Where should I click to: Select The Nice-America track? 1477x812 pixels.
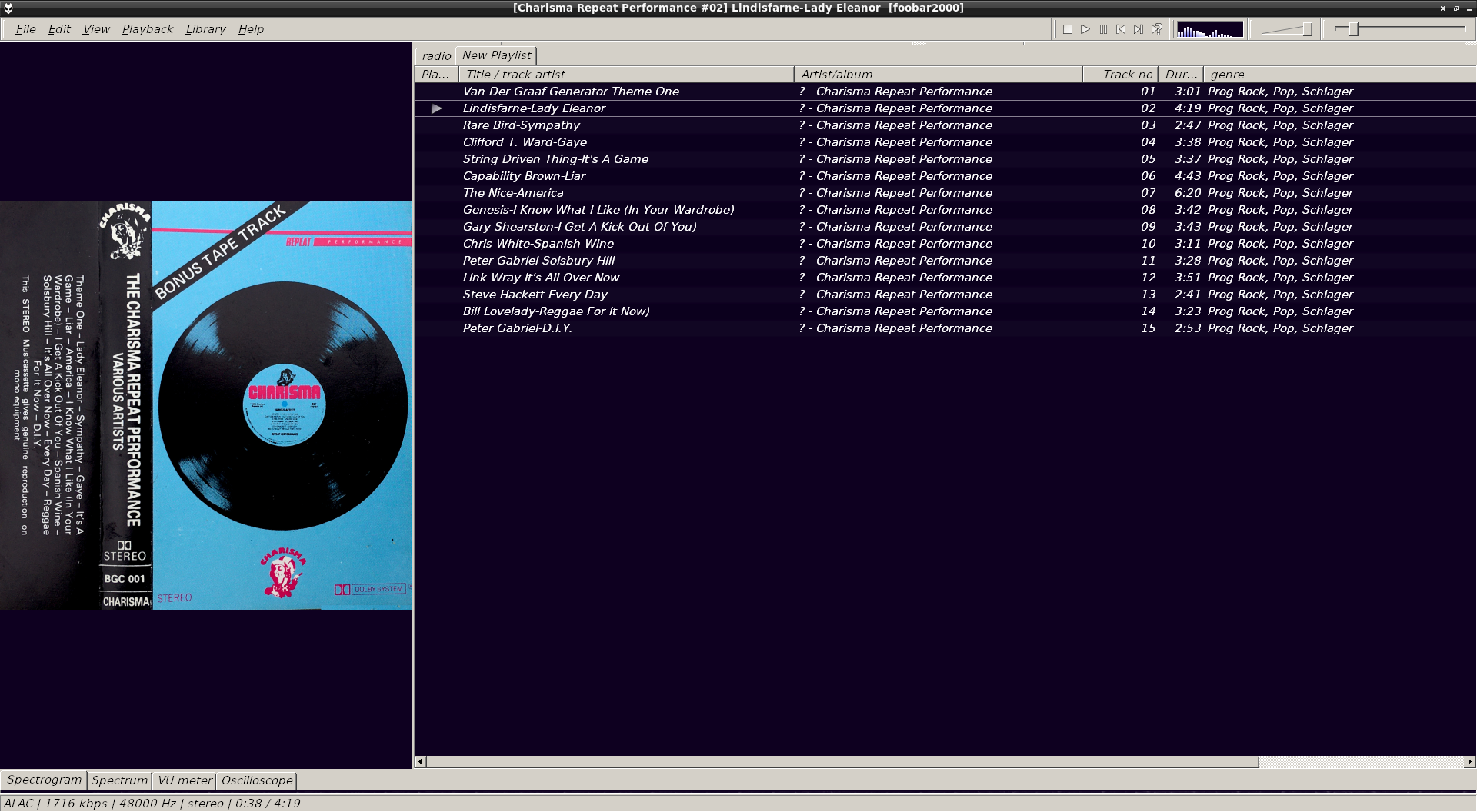click(x=945, y=193)
